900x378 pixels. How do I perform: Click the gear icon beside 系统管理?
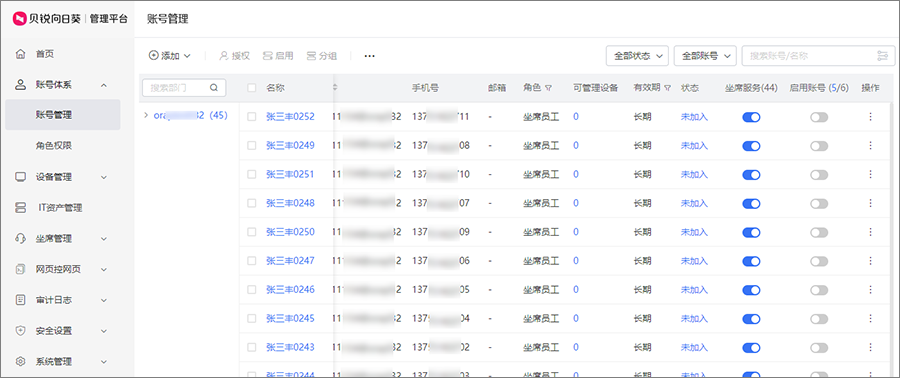click(21, 361)
